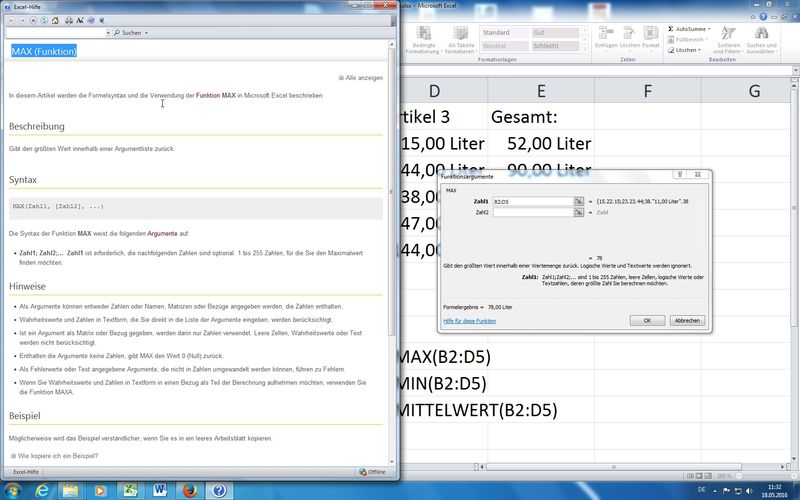Click the help search text field
Viewport: 800px width, 500px height.
click(x=56, y=33)
